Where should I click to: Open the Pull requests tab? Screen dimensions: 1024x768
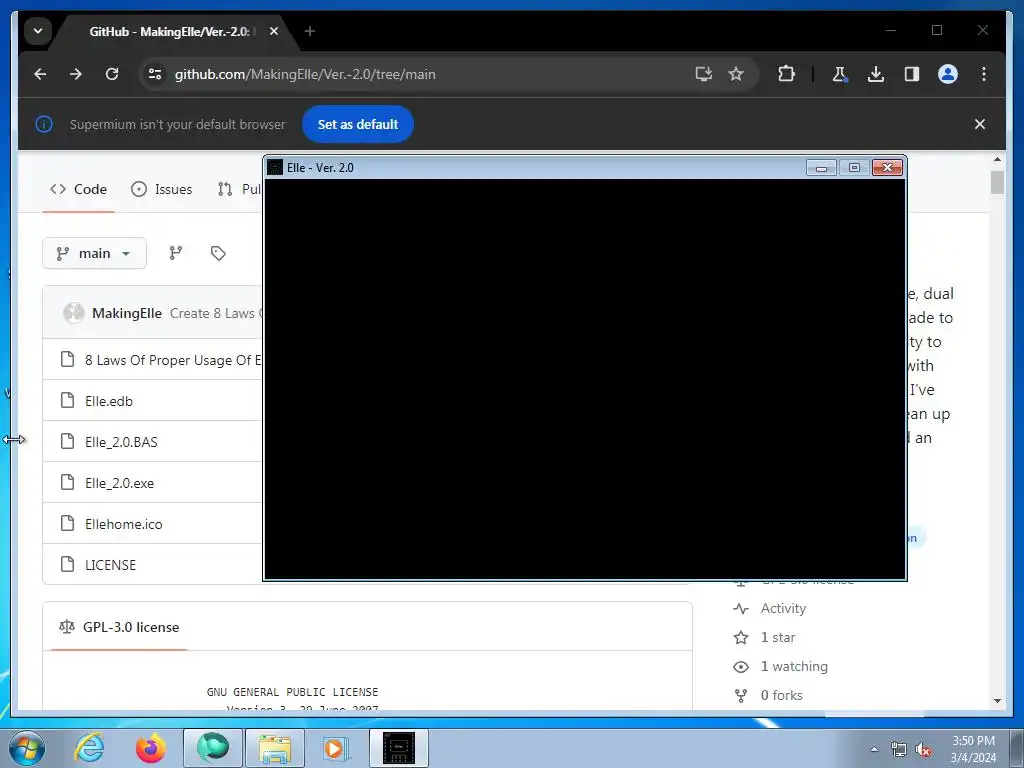(239, 189)
